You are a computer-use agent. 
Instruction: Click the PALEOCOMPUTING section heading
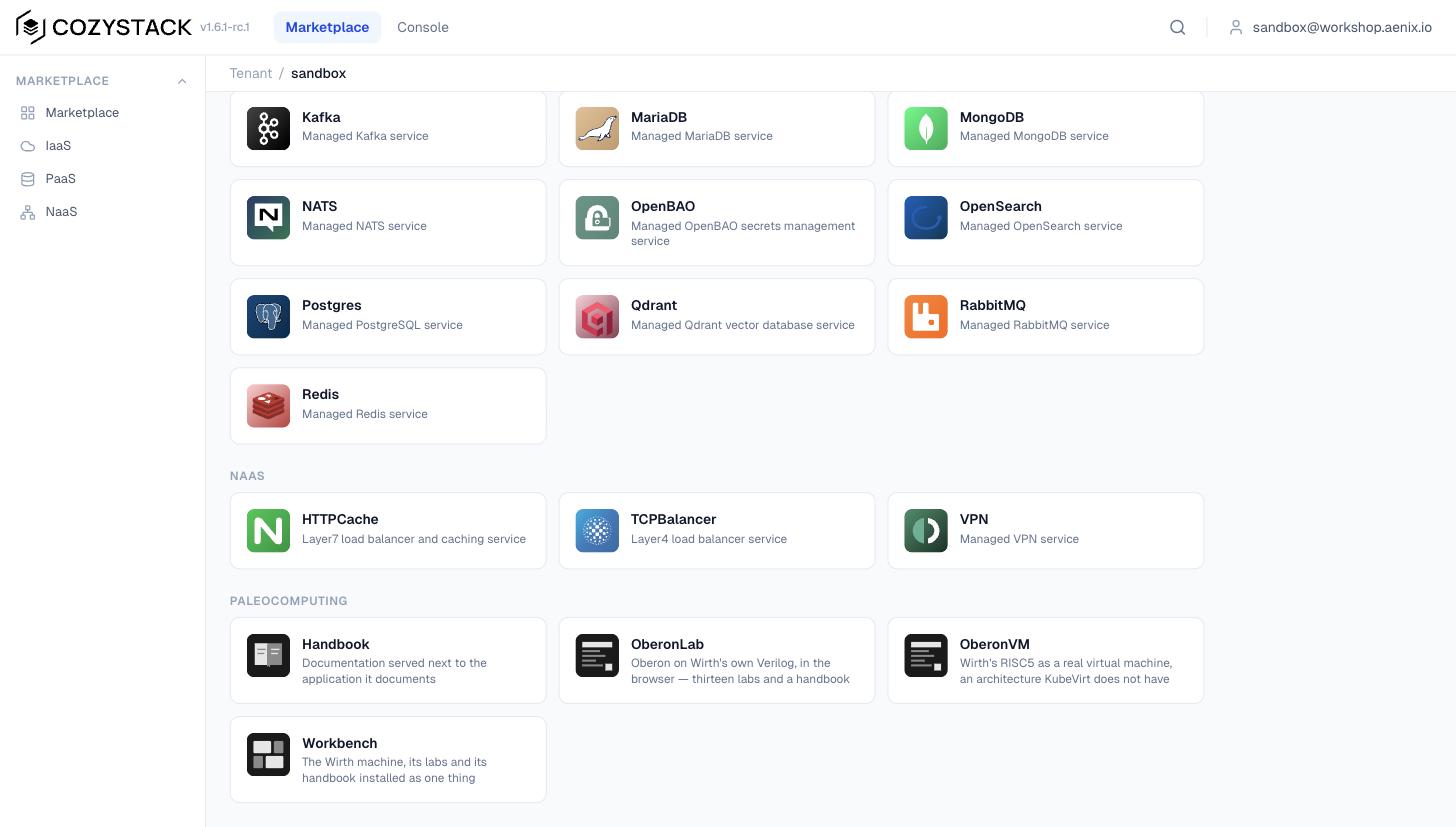tap(289, 601)
